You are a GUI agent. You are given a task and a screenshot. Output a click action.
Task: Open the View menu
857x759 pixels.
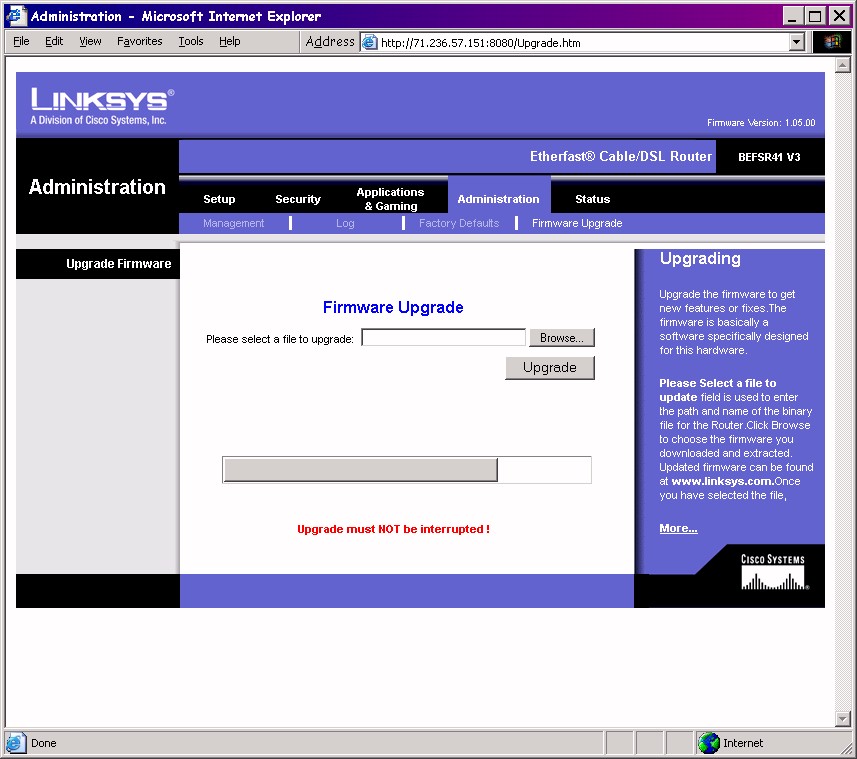point(90,41)
